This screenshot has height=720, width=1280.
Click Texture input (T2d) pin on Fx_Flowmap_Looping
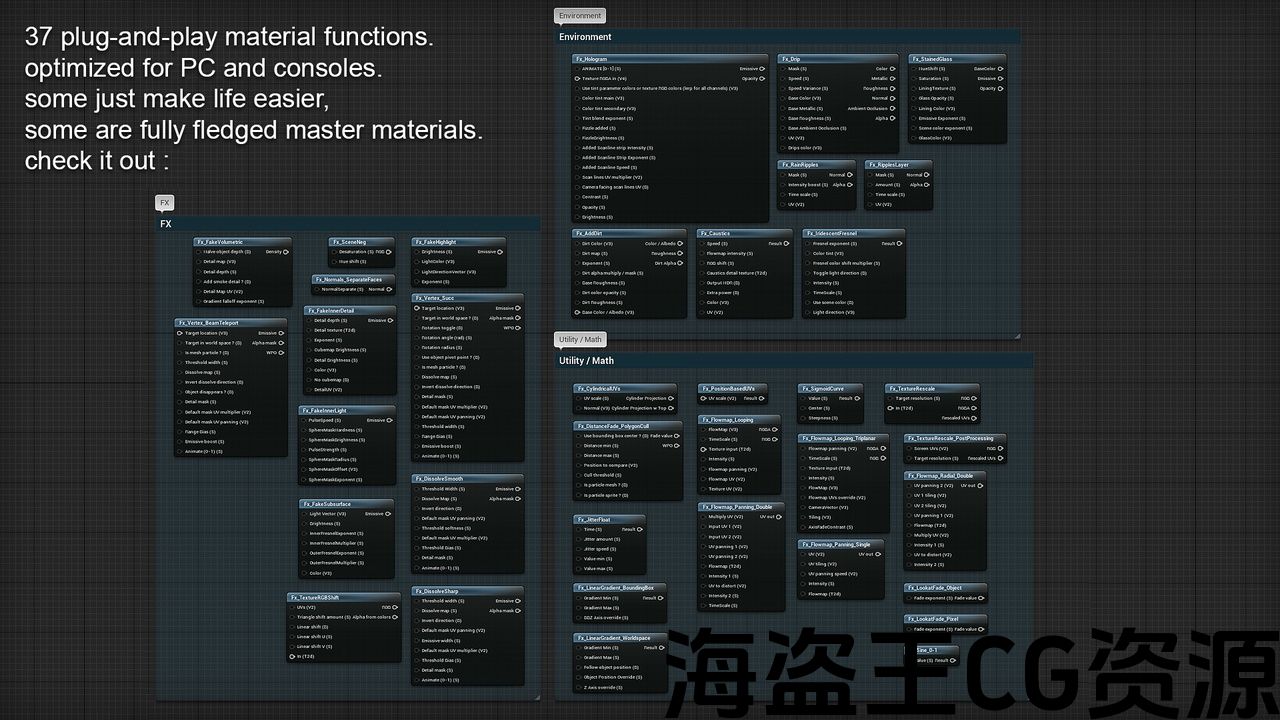(x=703, y=449)
